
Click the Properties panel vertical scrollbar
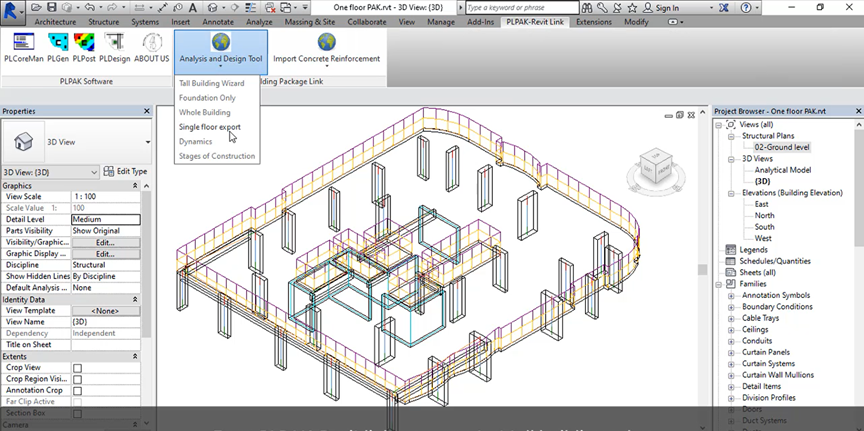[x=147, y=265]
